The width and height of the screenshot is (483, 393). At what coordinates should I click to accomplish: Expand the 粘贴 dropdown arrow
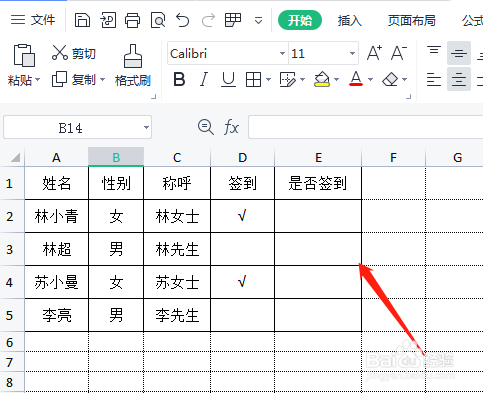[x=37, y=80]
